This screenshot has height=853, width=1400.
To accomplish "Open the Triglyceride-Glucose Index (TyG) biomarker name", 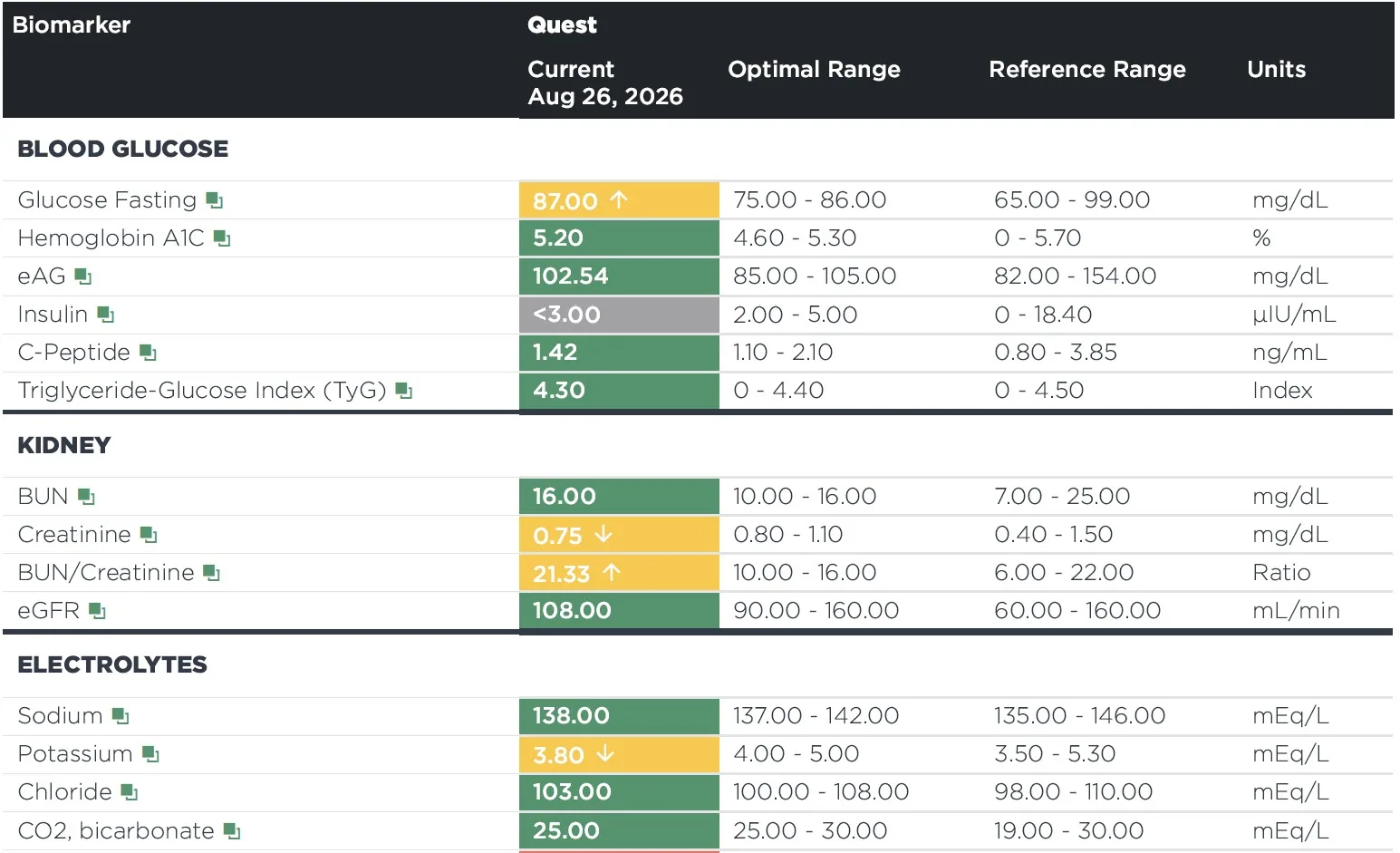I will pyautogui.click(x=202, y=391).
